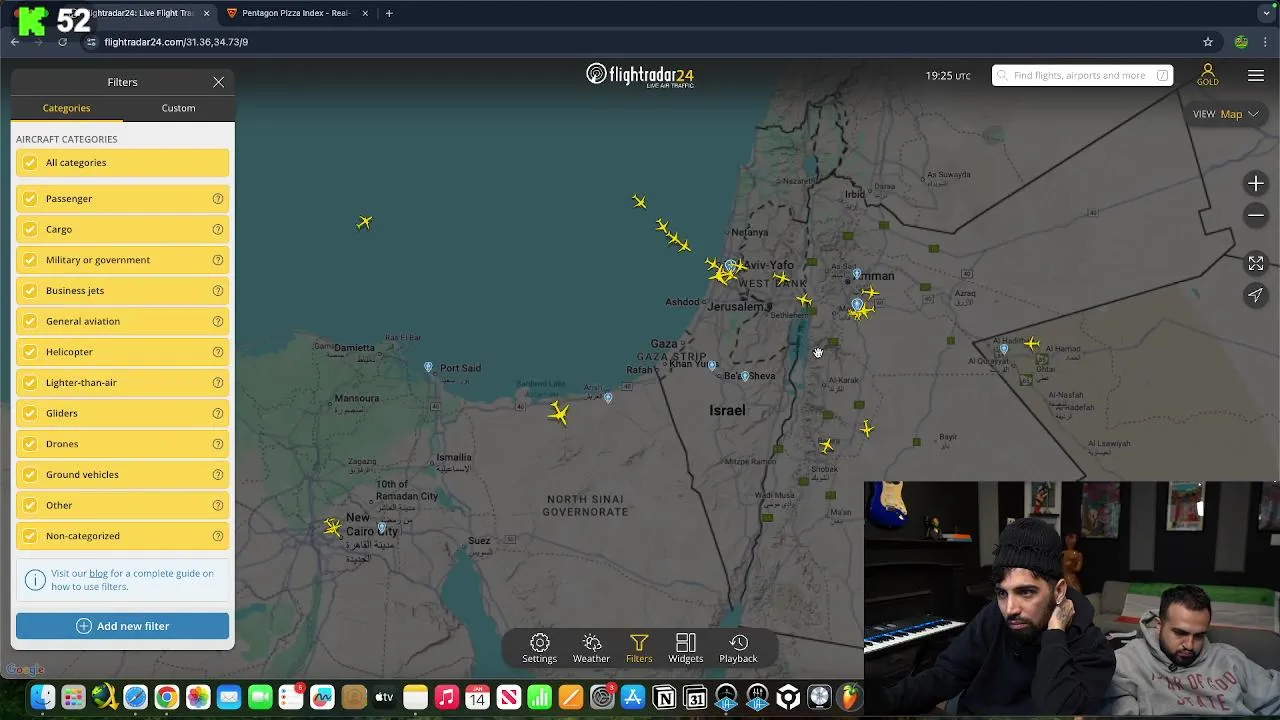Image resolution: width=1280 pixels, height=720 pixels.
Task: Open Finder from the Dock
Action: coord(42,697)
